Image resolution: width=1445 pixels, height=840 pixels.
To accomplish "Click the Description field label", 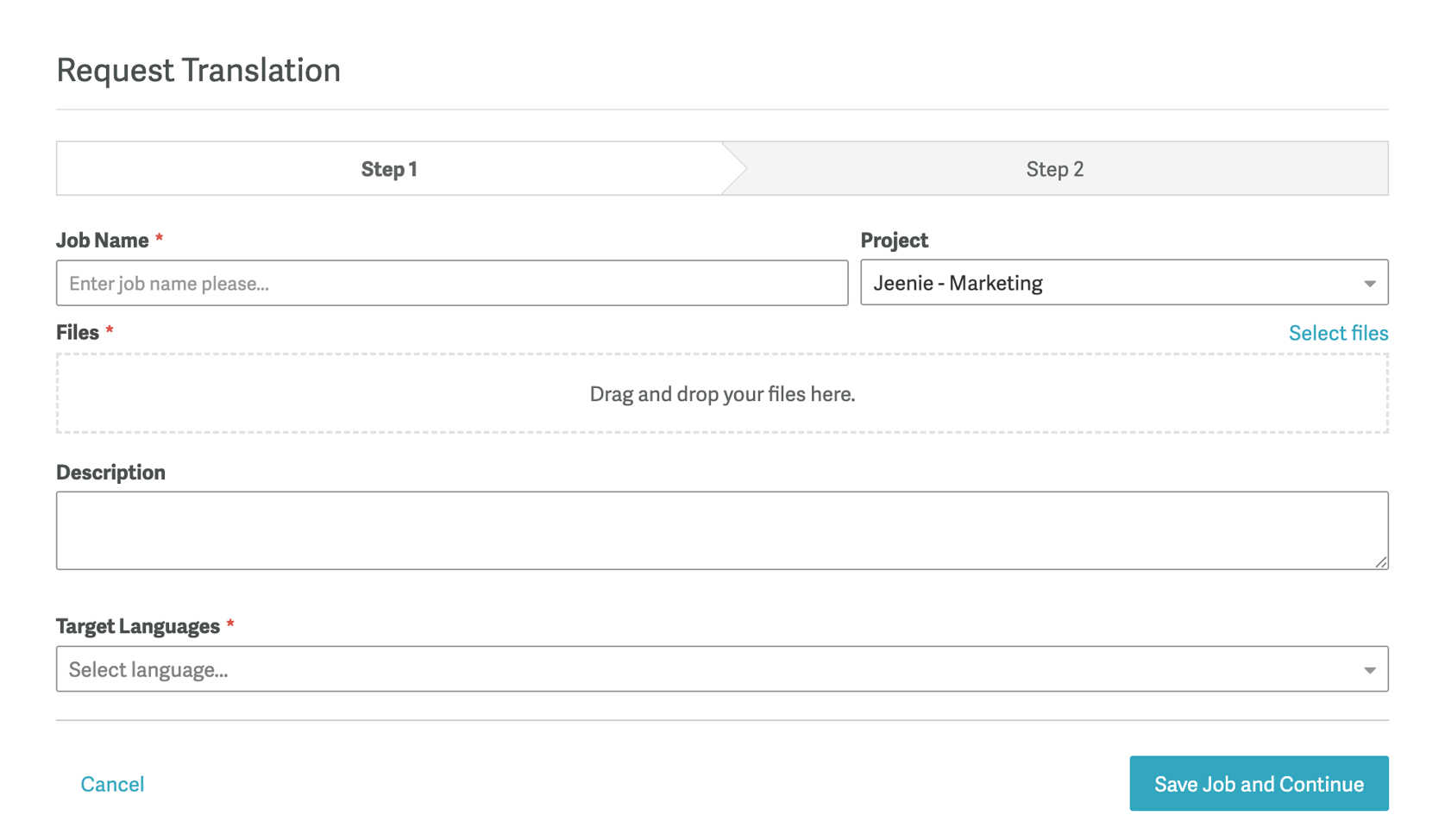I will pos(110,473).
